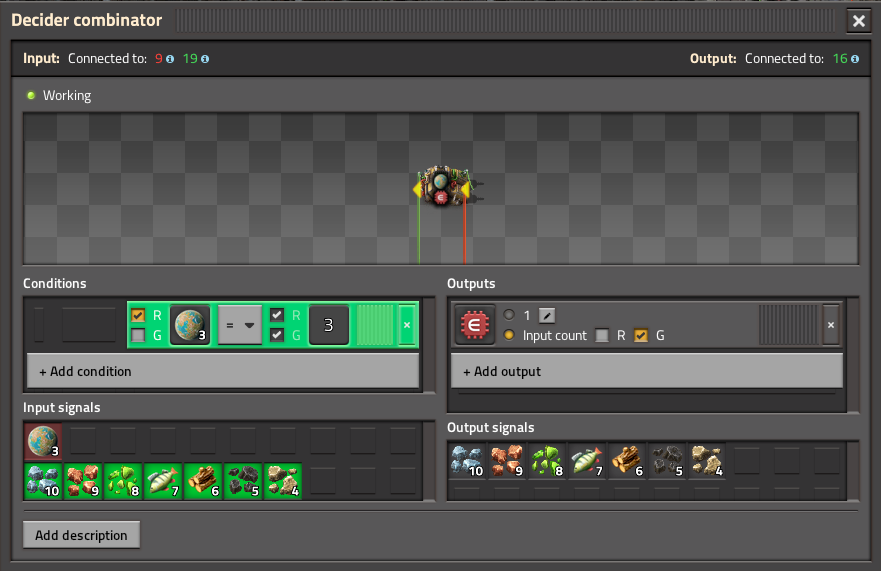Toggle second operand red wire checkbox
This screenshot has width=881, height=571.
click(x=276, y=315)
